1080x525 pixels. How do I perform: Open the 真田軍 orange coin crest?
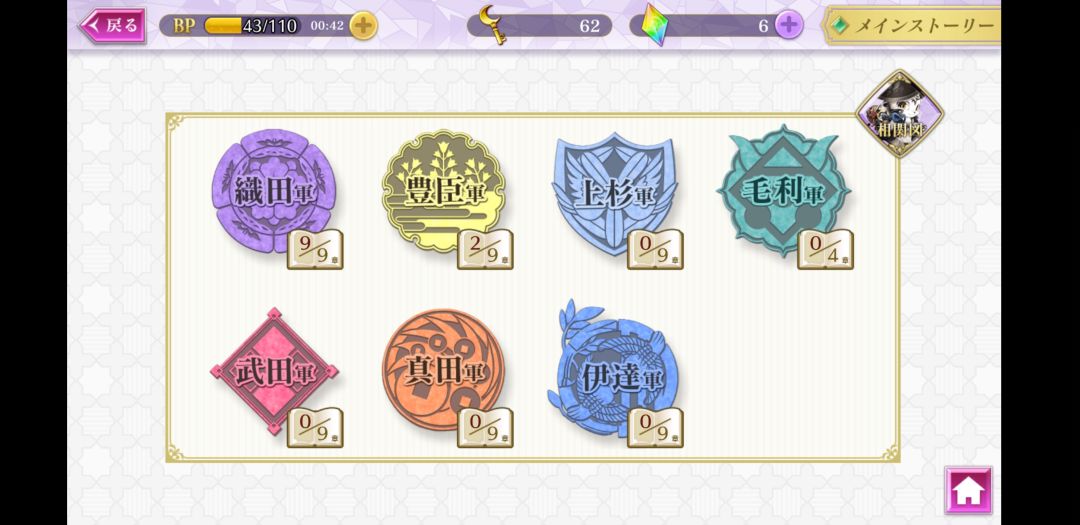(444, 370)
